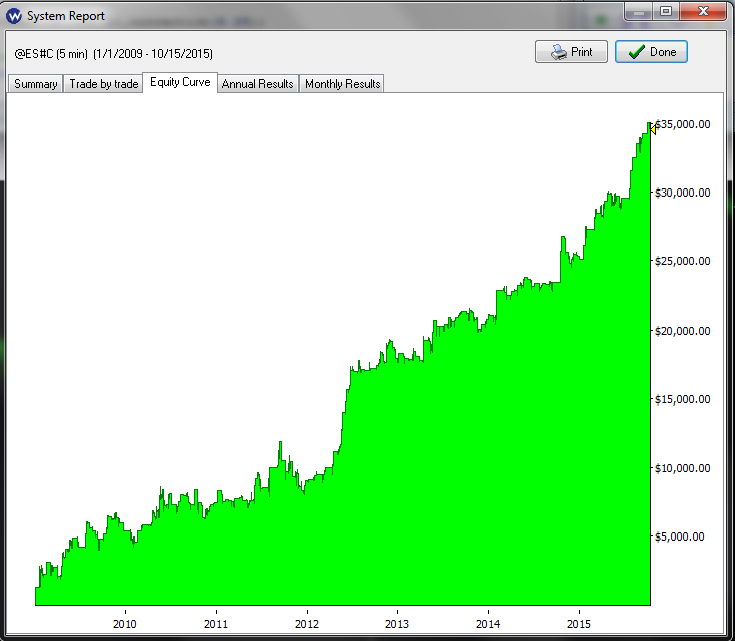Close the System Report window
Screen dimensions: 735x641
click(x=703, y=12)
